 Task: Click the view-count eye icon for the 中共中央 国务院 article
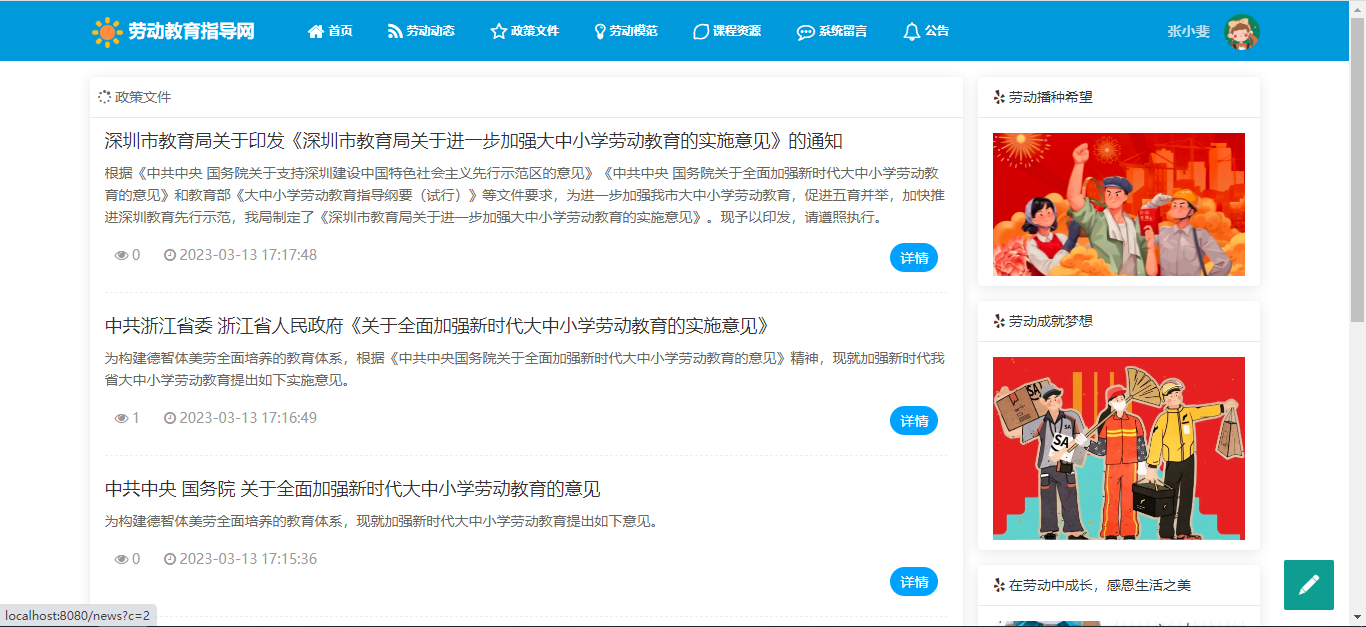point(122,559)
